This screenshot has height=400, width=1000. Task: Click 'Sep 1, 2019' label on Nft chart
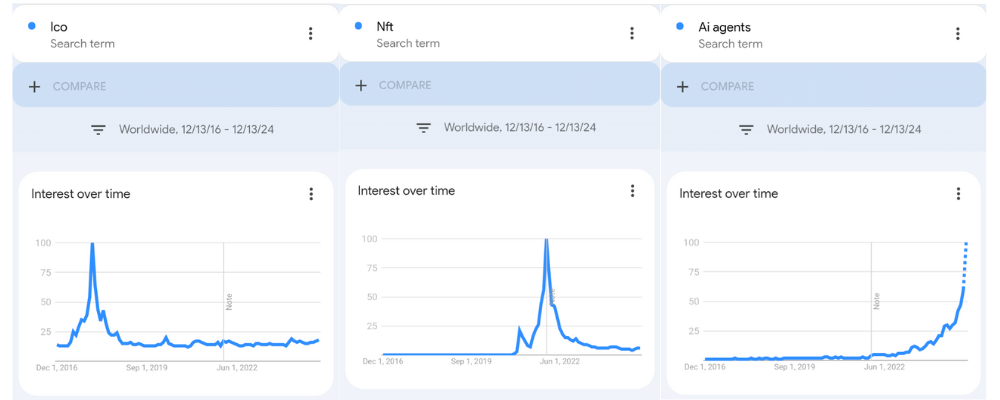(x=471, y=361)
